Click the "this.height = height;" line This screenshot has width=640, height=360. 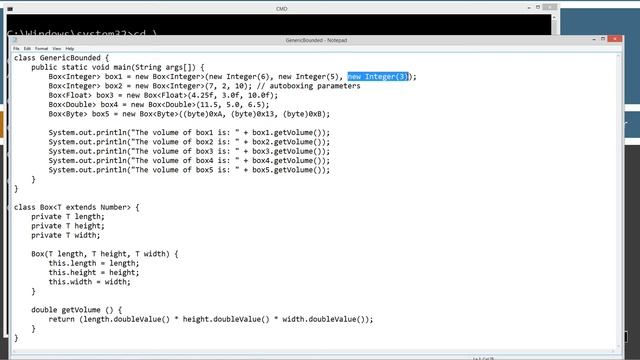point(94,273)
